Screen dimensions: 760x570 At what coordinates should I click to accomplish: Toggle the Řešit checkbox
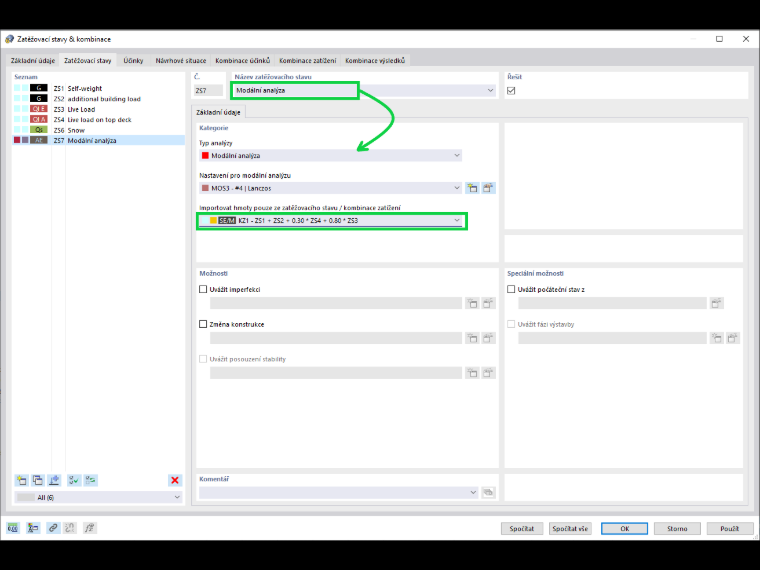pyautogui.click(x=511, y=91)
